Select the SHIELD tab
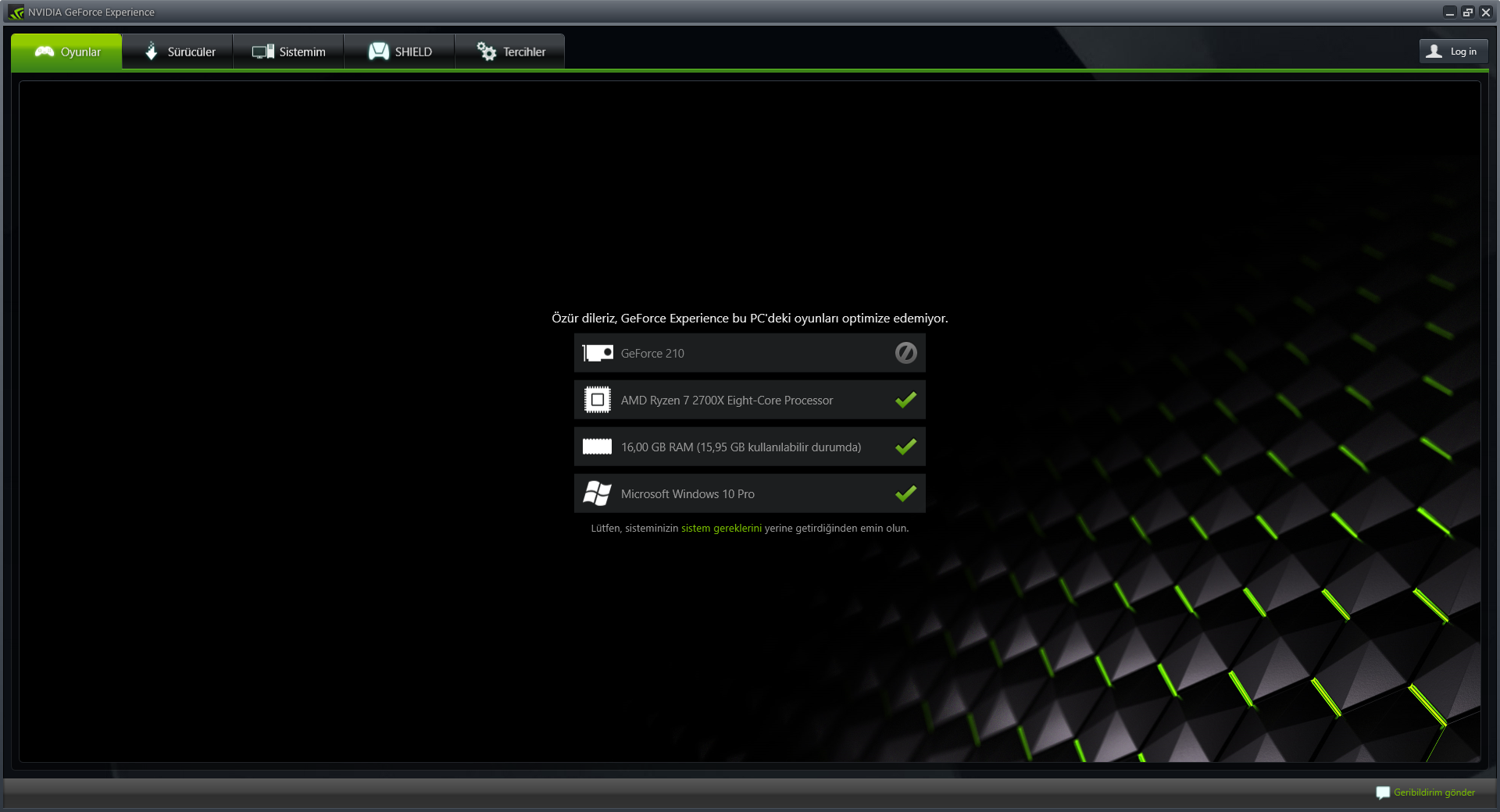 (399, 52)
